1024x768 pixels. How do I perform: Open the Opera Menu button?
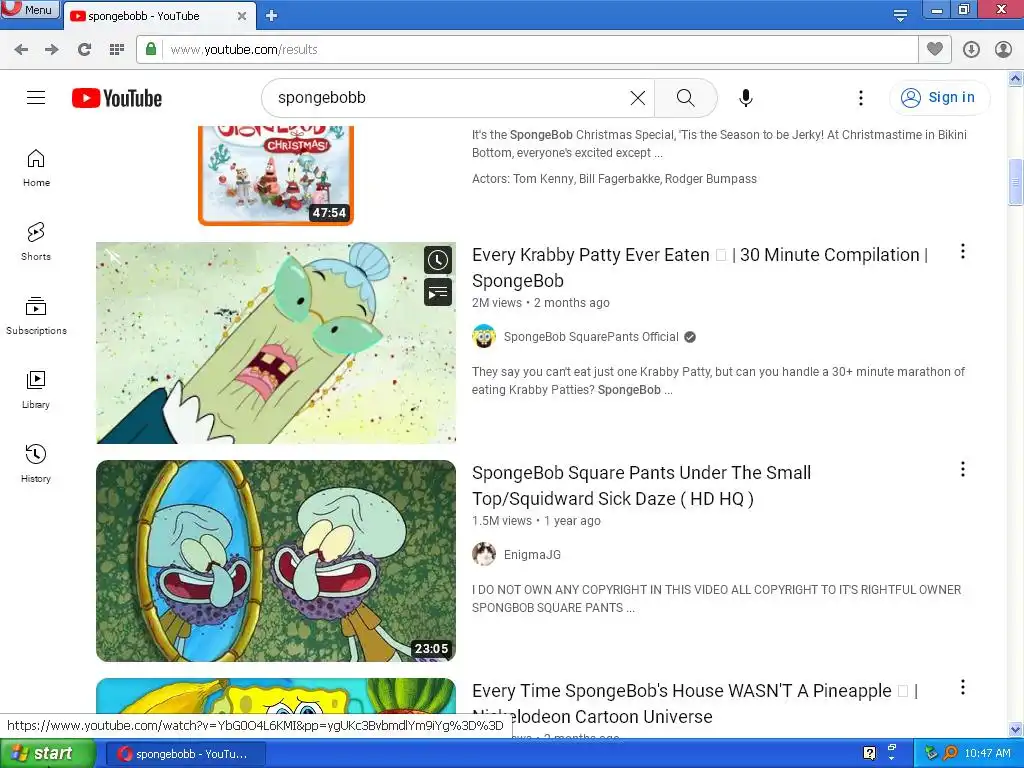(30, 9)
